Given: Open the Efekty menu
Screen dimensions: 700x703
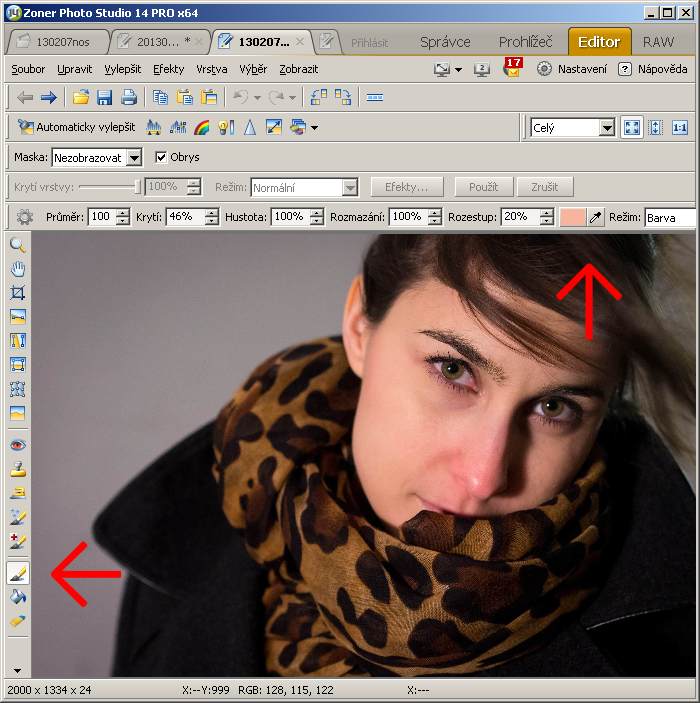Looking at the screenshot, I should click(168, 69).
